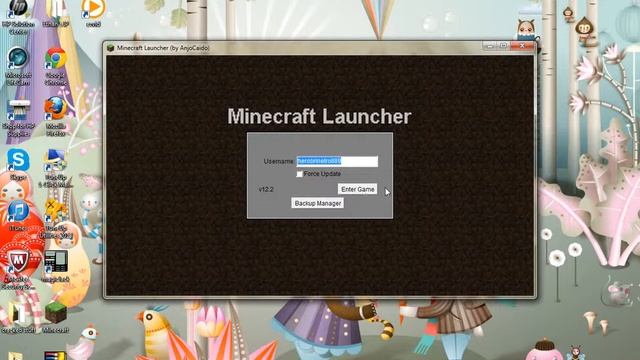This screenshot has height=360, width=640.
Task: Select the Google Chrome desktop shortcut
Action: tap(56, 67)
